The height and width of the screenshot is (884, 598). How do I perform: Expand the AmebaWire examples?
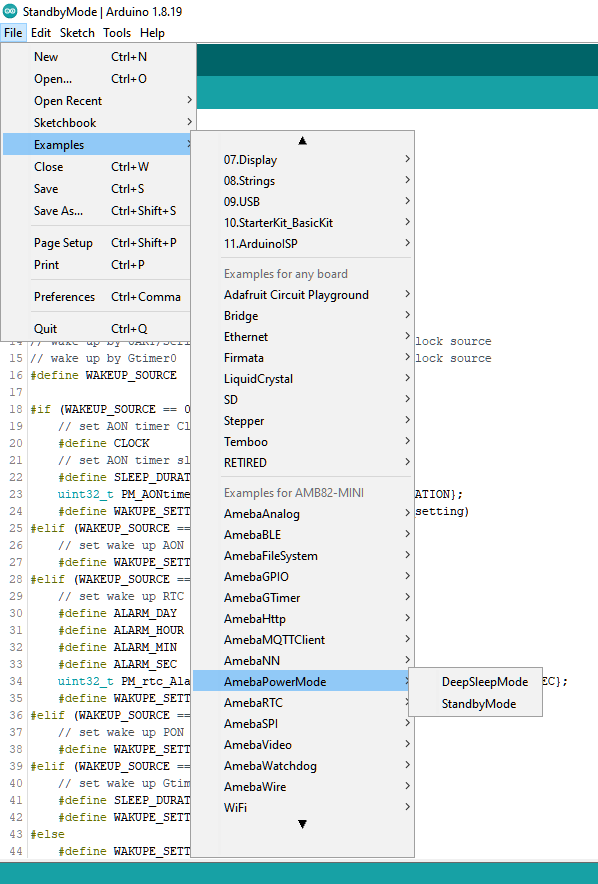[303, 787]
